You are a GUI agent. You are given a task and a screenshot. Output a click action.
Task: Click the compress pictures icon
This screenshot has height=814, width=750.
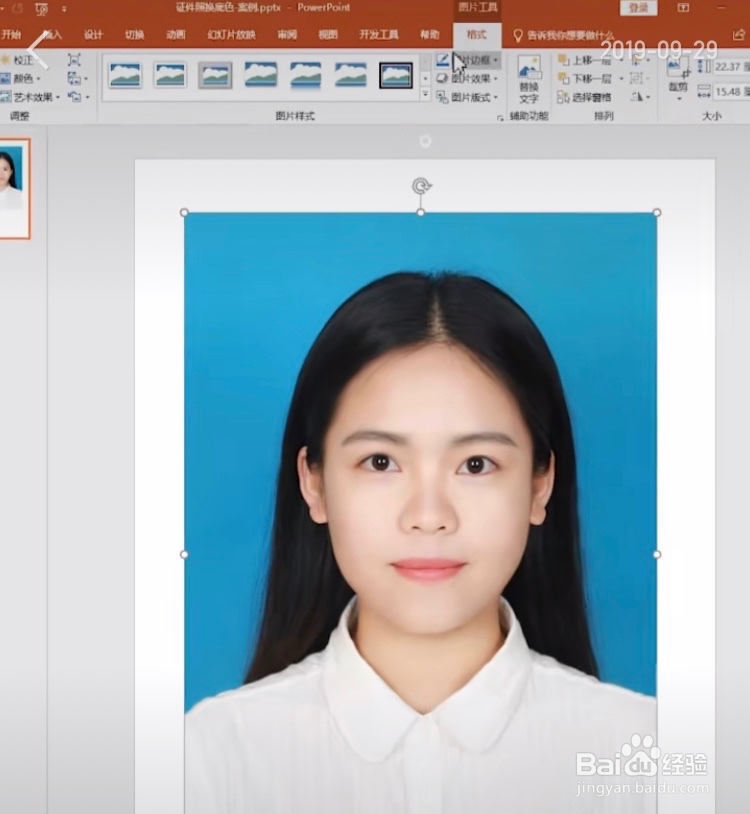74,60
